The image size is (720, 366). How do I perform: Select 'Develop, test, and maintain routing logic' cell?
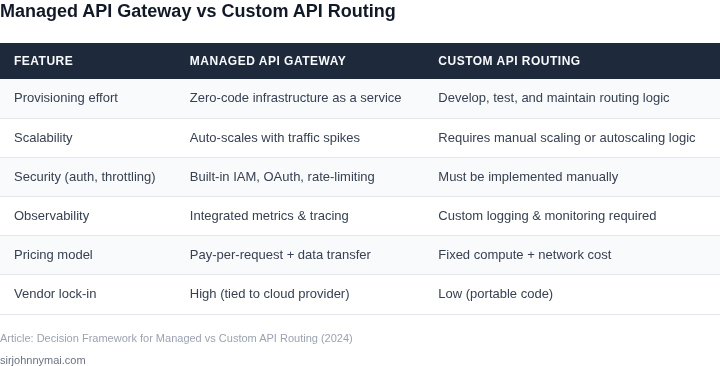pyautogui.click(x=554, y=98)
